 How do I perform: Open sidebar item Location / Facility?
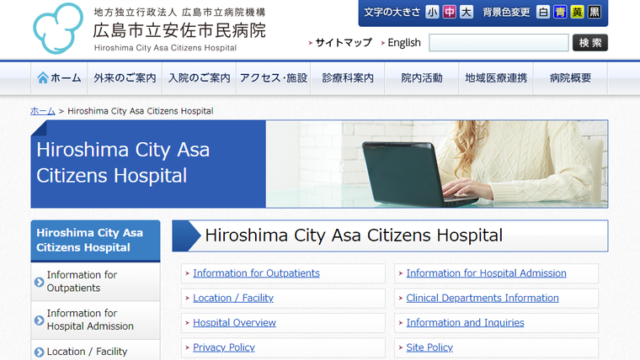point(96,351)
